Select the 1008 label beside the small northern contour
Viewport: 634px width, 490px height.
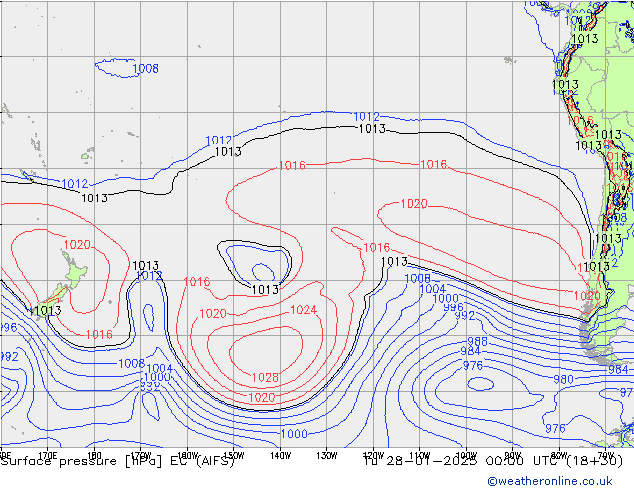click(146, 68)
